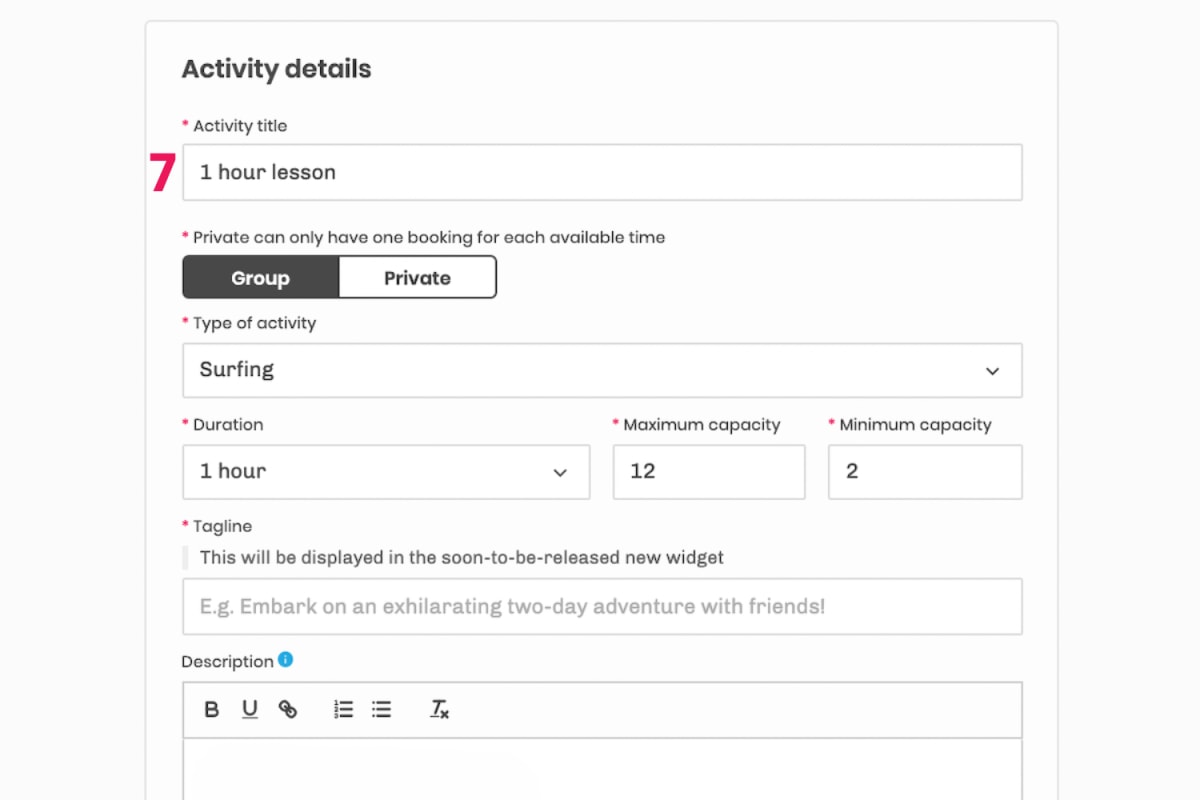Viewport: 1200px width, 800px height.
Task: Apply bold formatting in description editor
Action: [x=212, y=710]
